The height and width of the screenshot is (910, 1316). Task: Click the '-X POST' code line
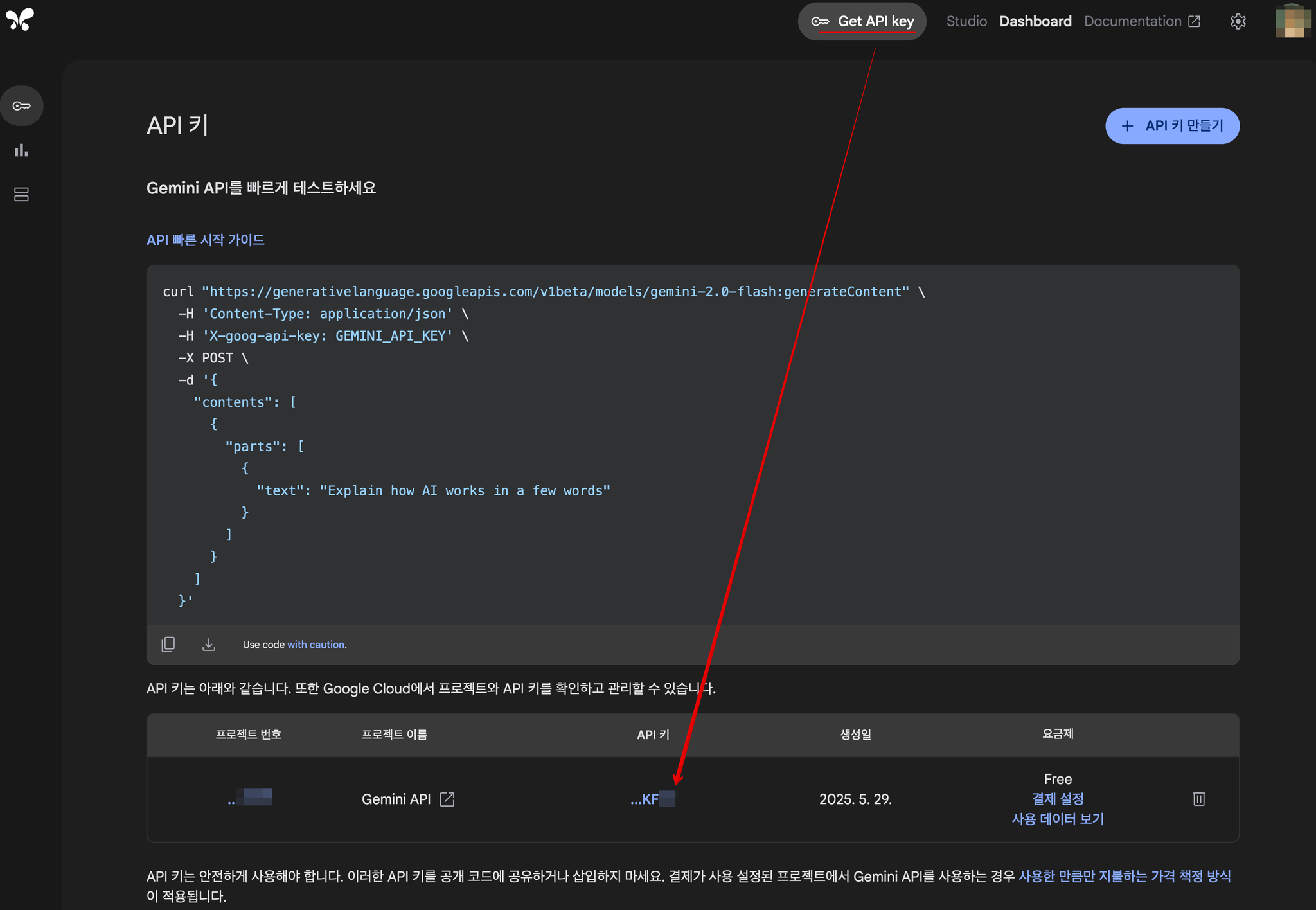tap(213, 358)
